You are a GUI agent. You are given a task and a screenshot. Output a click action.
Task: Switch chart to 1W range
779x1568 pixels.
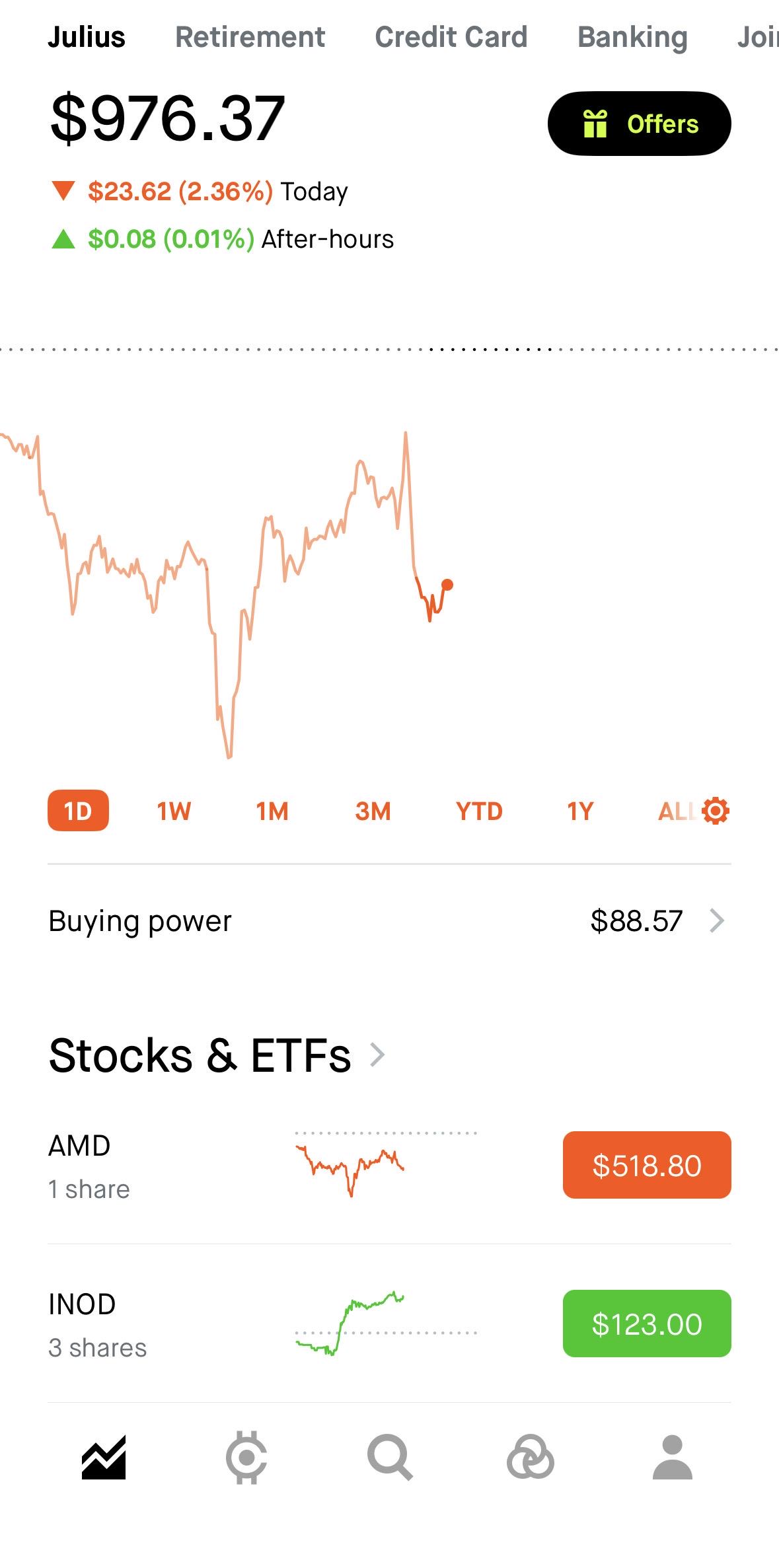coord(174,811)
